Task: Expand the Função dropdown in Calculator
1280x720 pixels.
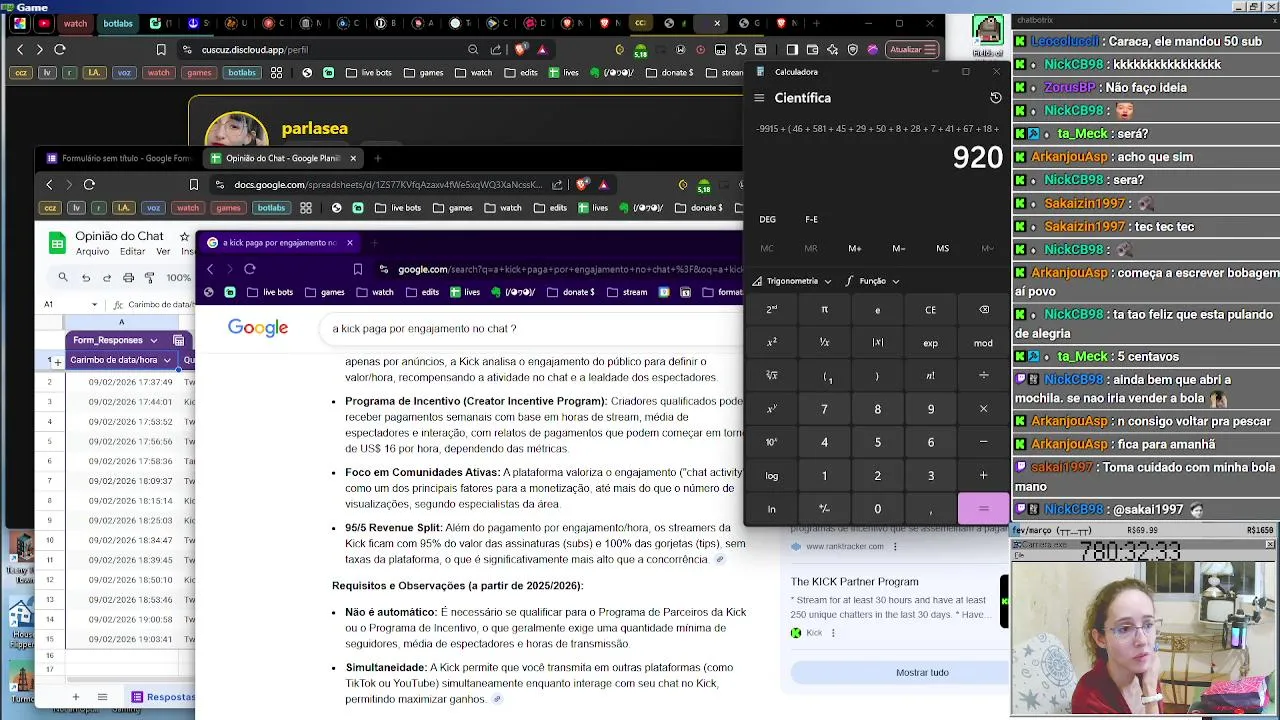Action: click(872, 281)
